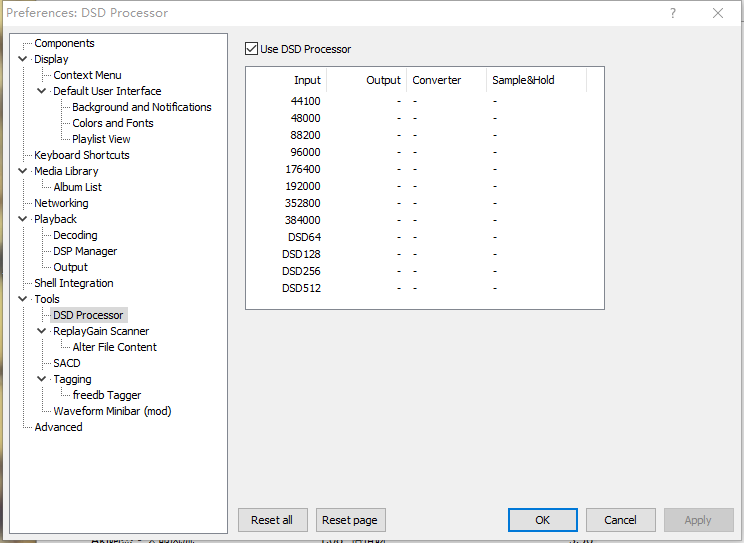Uncheck the Use DSD Processor checkbox
The height and width of the screenshot is (543, 744).
point(252,49)
